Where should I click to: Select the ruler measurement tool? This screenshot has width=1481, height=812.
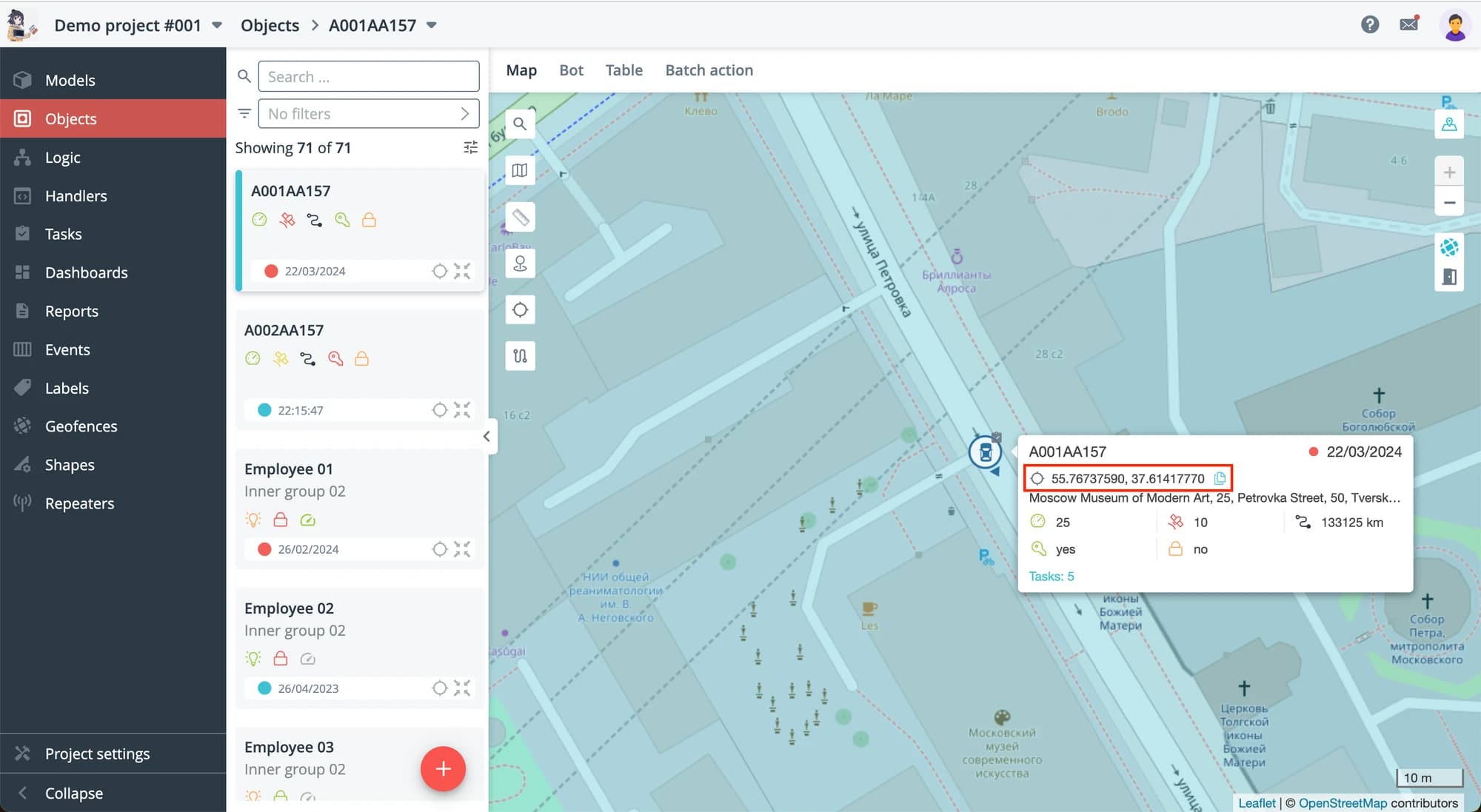tap(520, 218)
